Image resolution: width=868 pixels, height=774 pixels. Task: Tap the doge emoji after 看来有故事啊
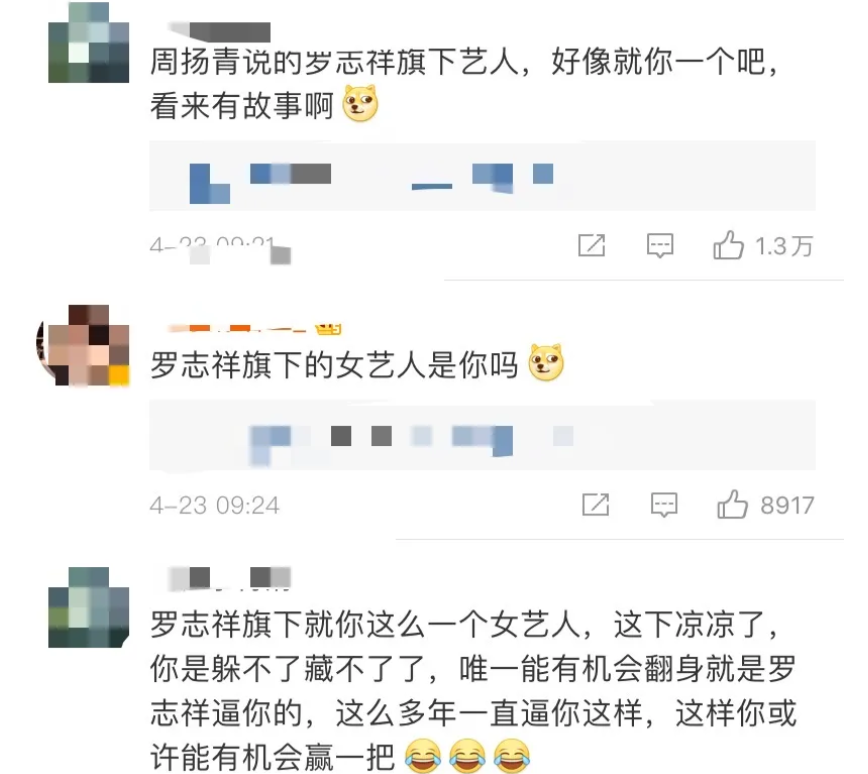360,104
